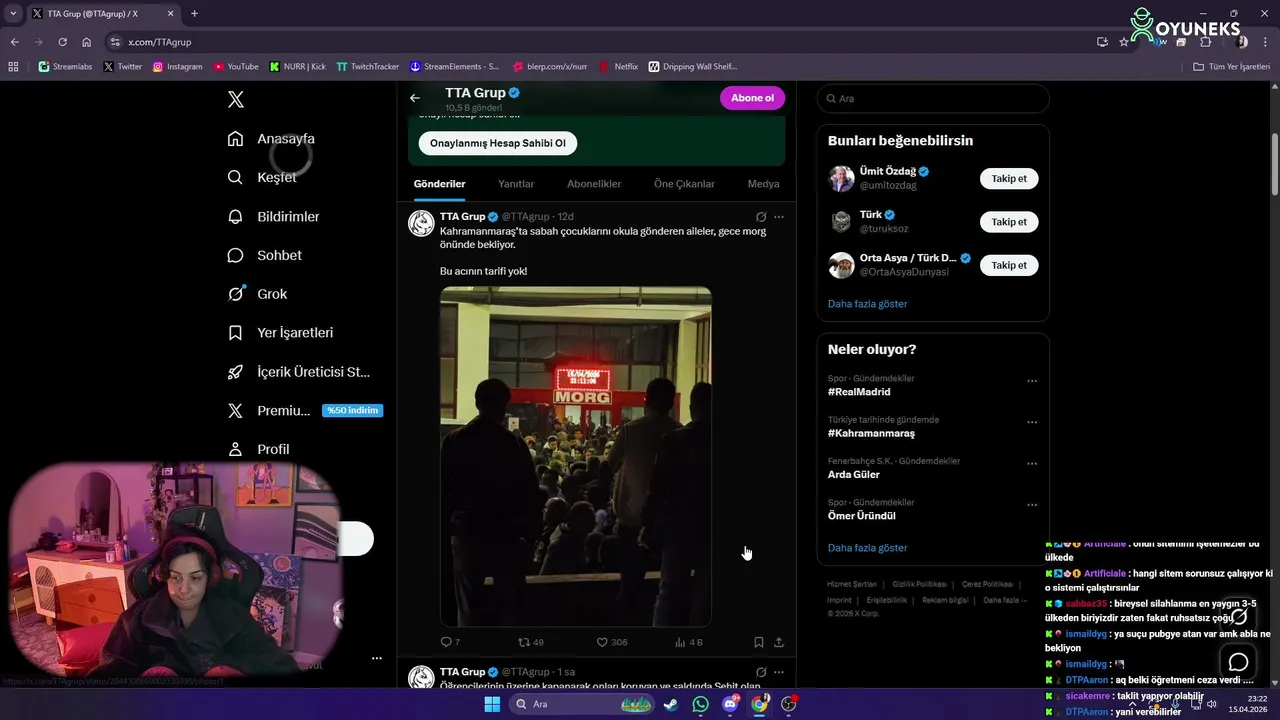Screen dimensions: 1280x720
Task: Follow Orta Asya / Türk Dünyası account
Action: coord(1009,265)
